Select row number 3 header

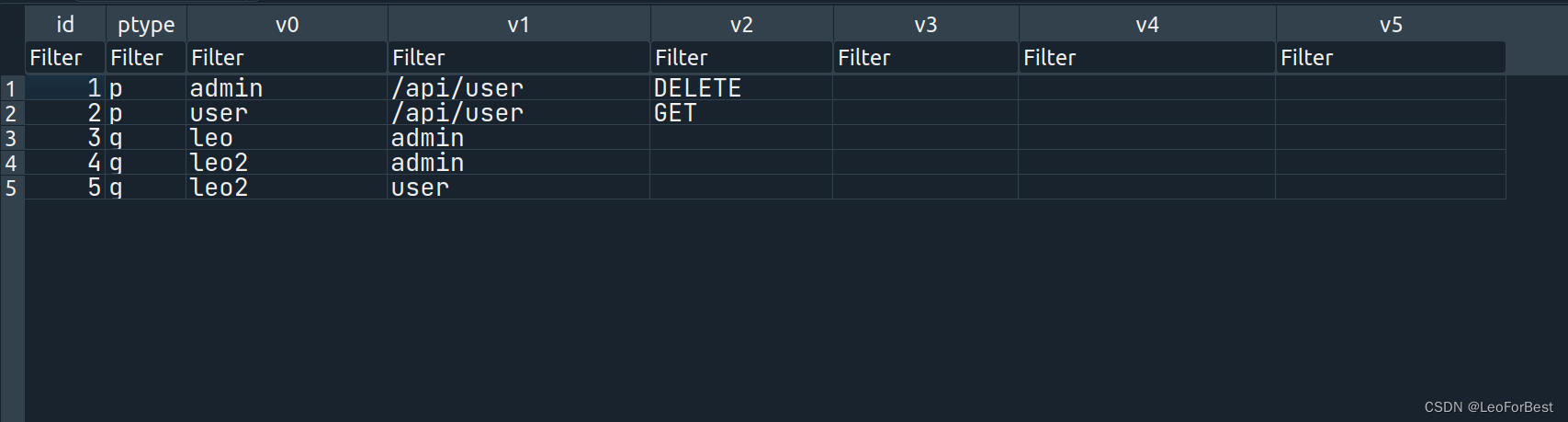click(12, 138)
